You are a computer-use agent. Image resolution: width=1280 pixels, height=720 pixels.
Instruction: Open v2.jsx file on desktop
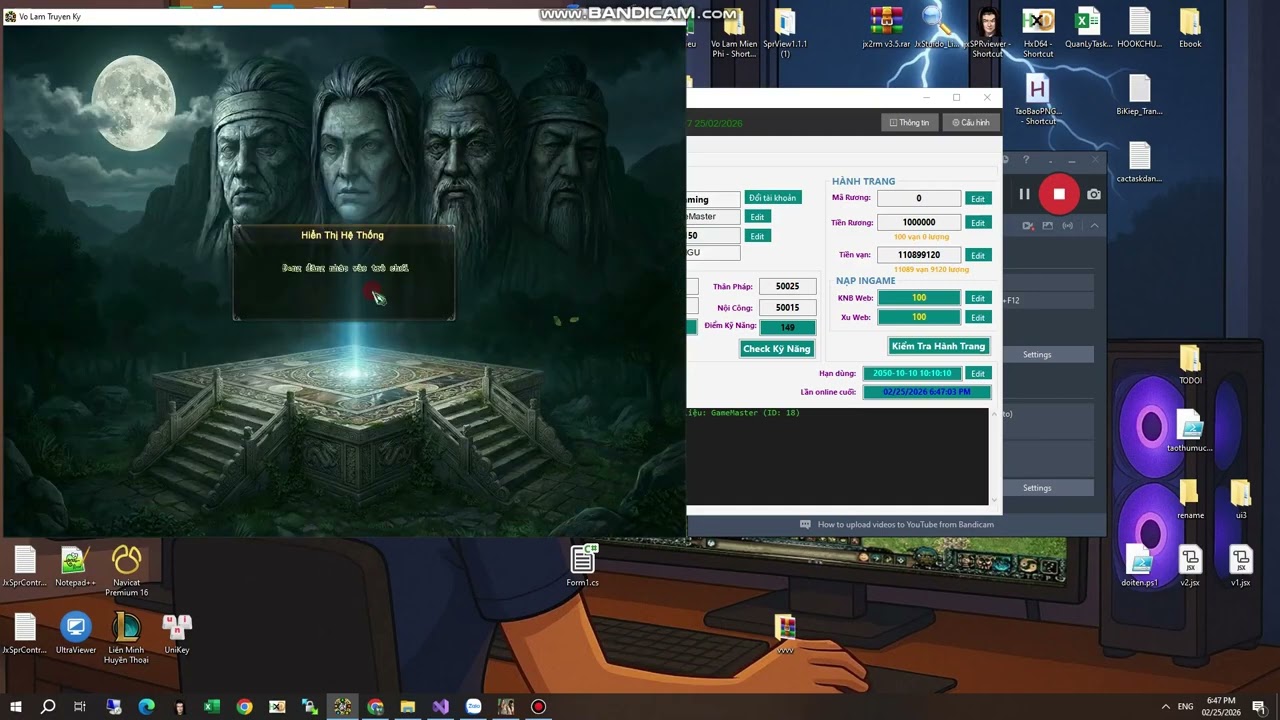point(1190,567)
